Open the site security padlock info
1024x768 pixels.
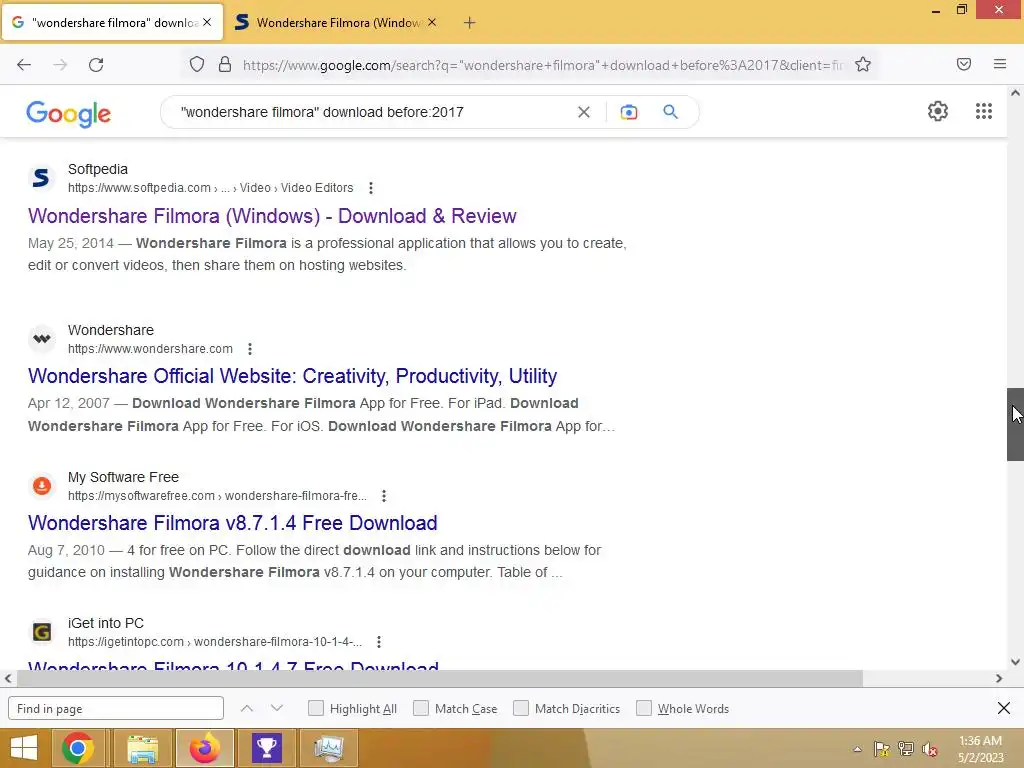click(x=225, y=65)
